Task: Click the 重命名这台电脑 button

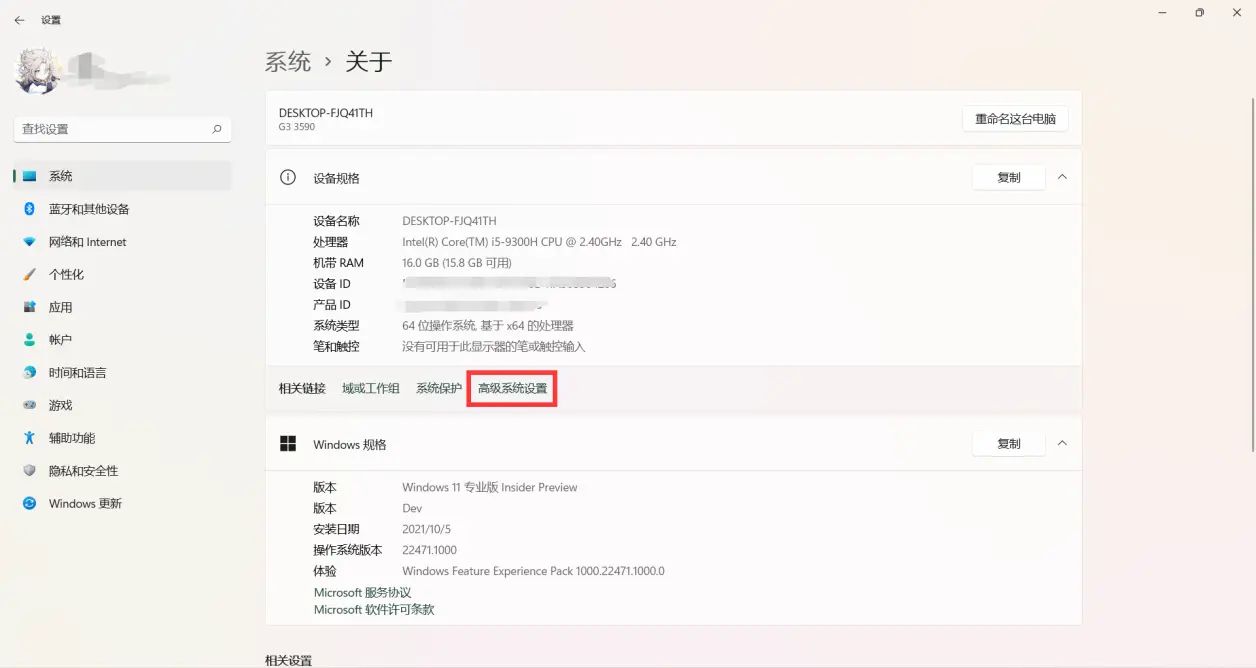Action: click(1015, 119)
